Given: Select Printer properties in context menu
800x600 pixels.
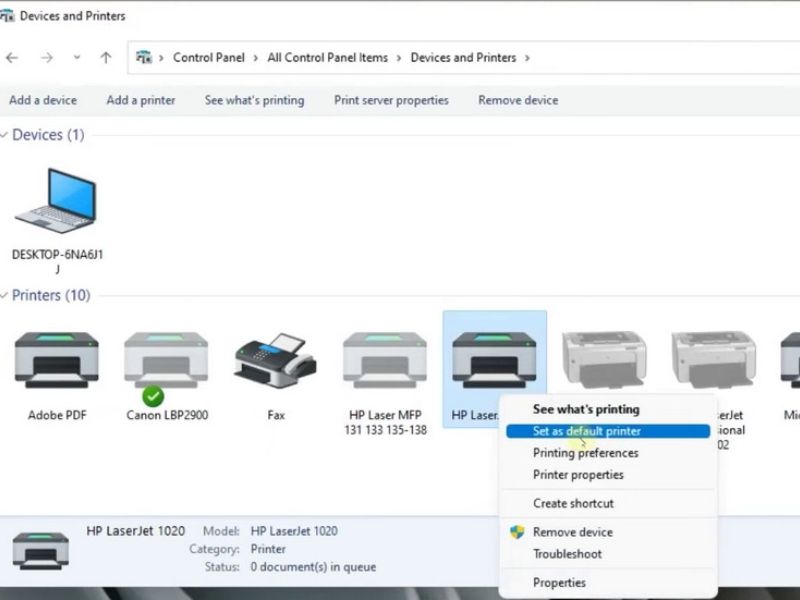Looking at the screenshot, I should 578,475.
